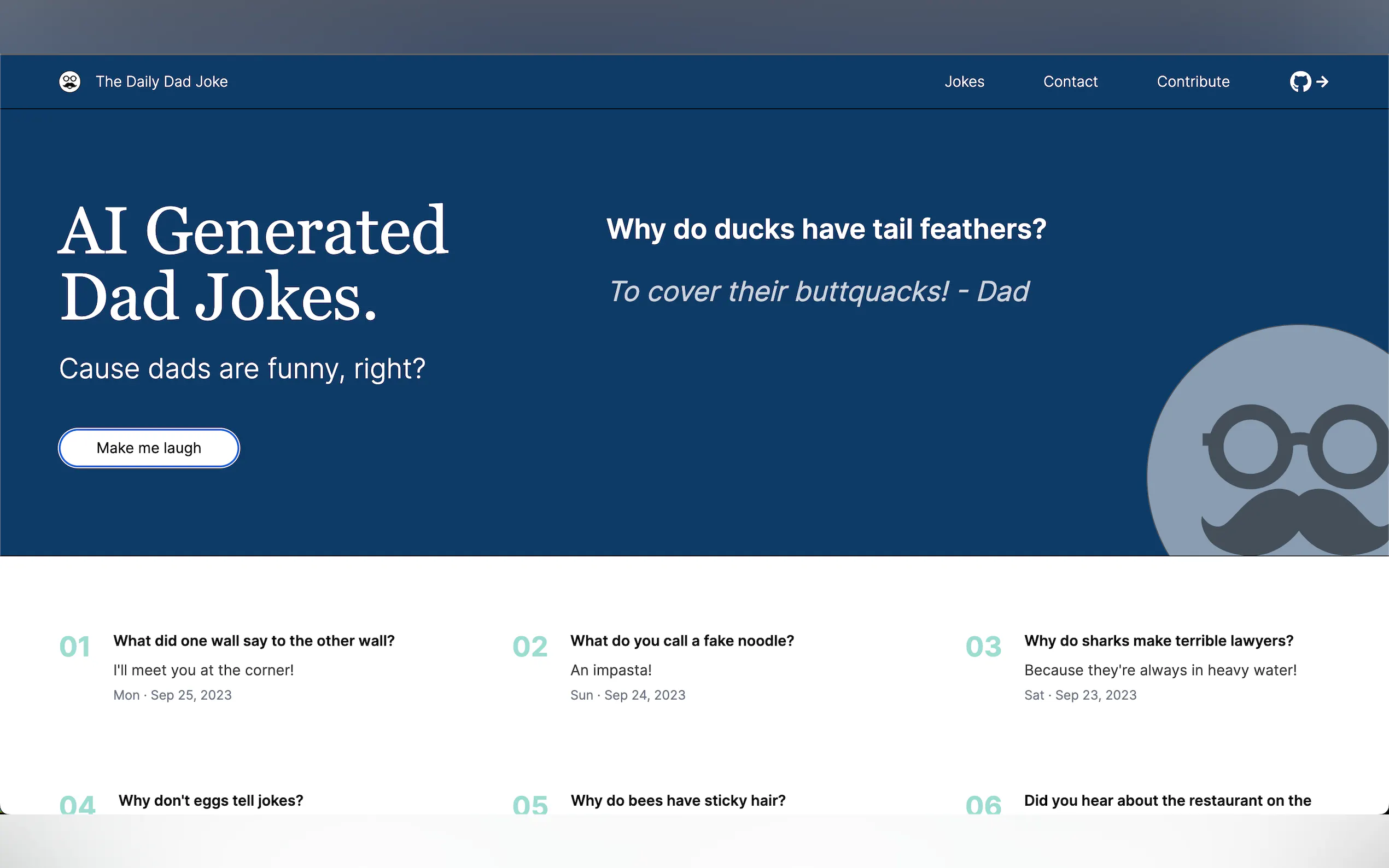The height and width of the screenshot is (868, 1389).
Task: Open the bees sticky hair joke
Action: (x=678, y=800)
